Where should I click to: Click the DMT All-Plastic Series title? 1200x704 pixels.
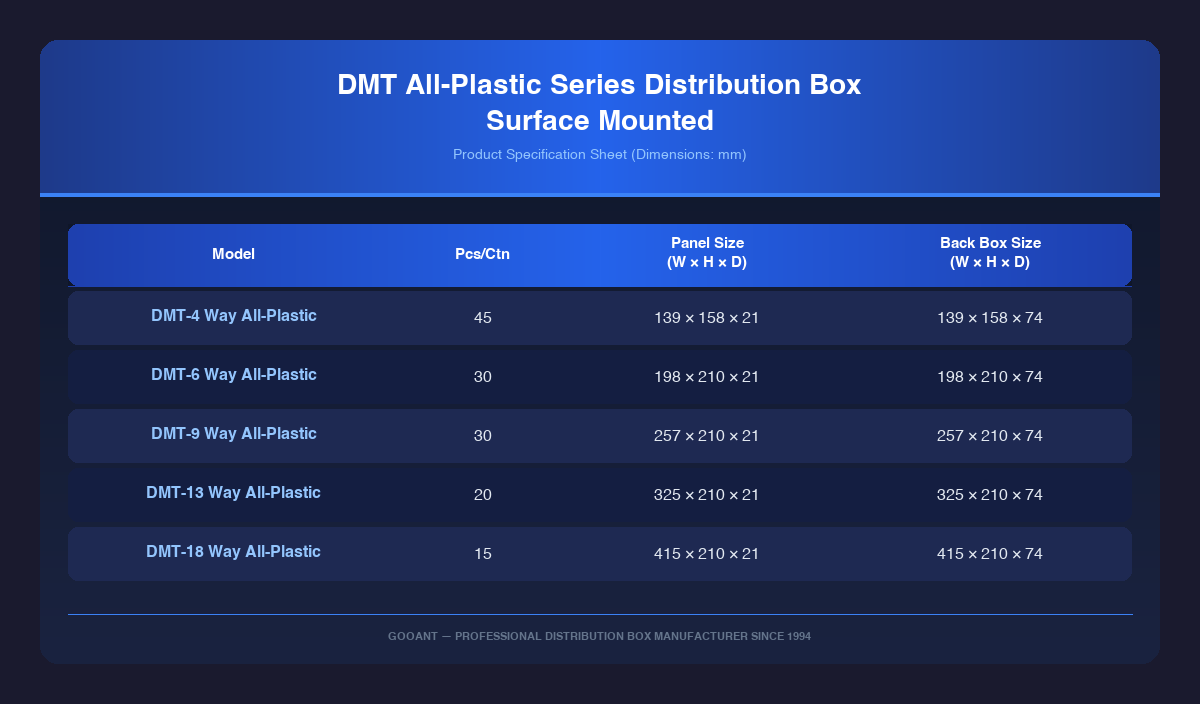click(599, 103)
